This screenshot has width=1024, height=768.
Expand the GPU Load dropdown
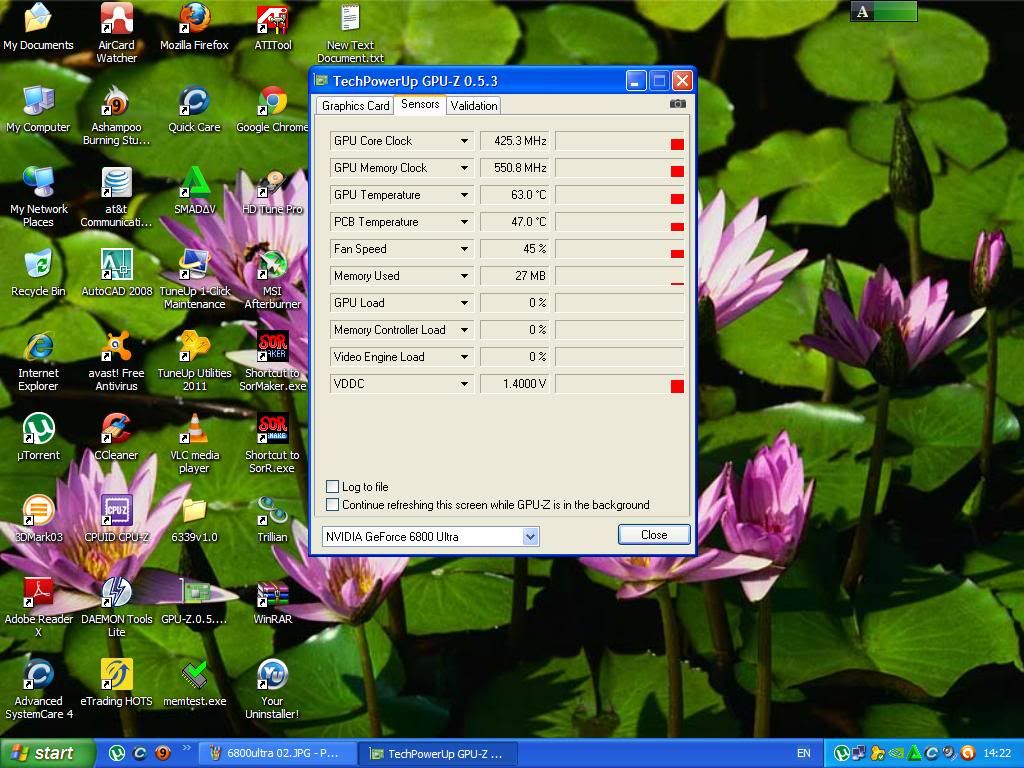464,303
